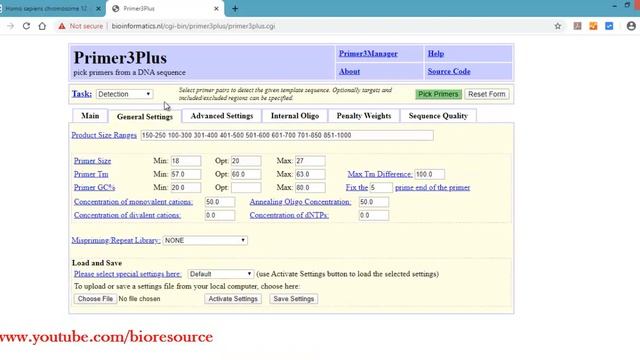Open the browser profile avatar icon
Viewport: 640px width, 360px height.
(x=631, y=26)
